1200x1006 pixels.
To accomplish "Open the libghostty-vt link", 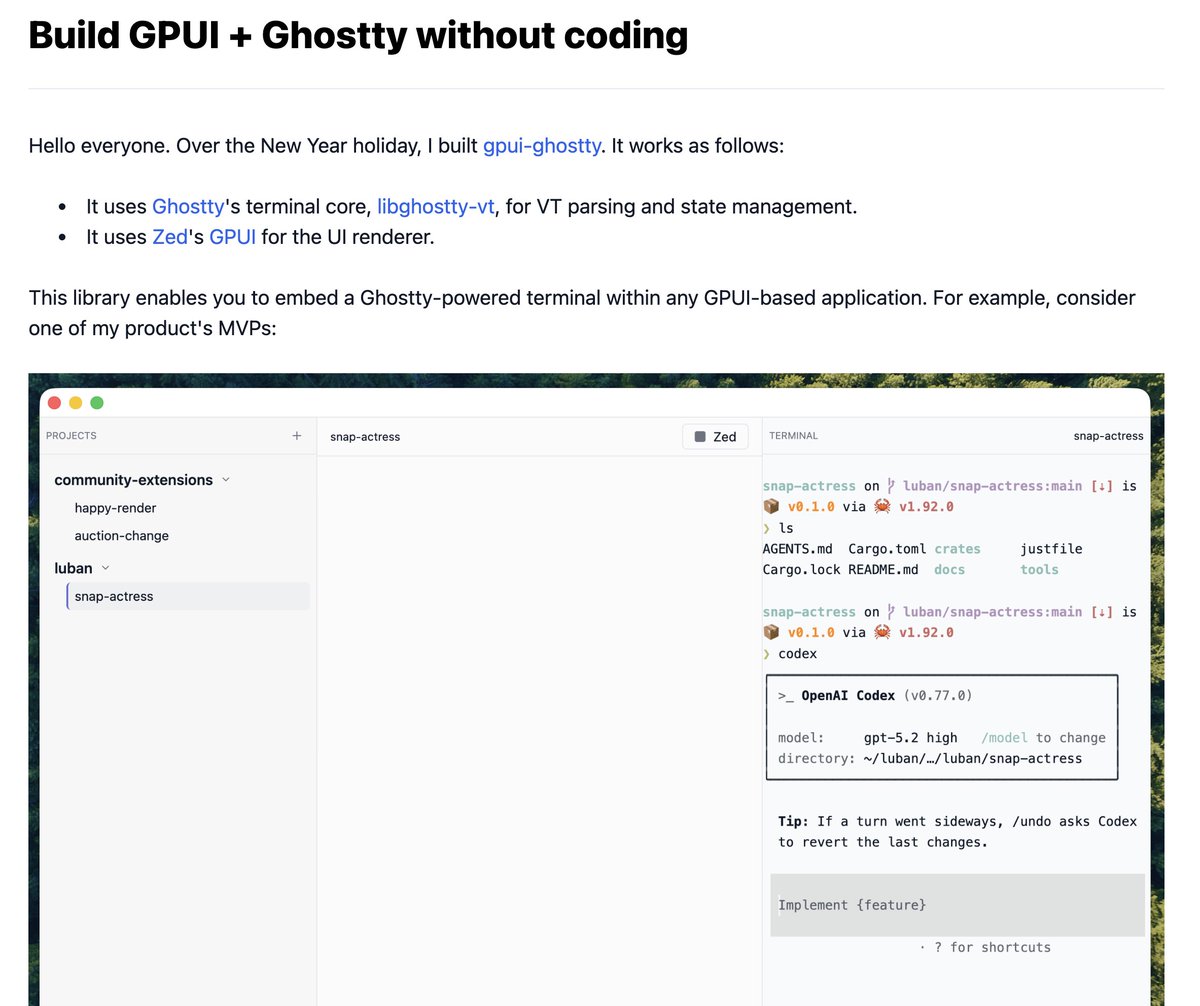I will tap(436, 207).
